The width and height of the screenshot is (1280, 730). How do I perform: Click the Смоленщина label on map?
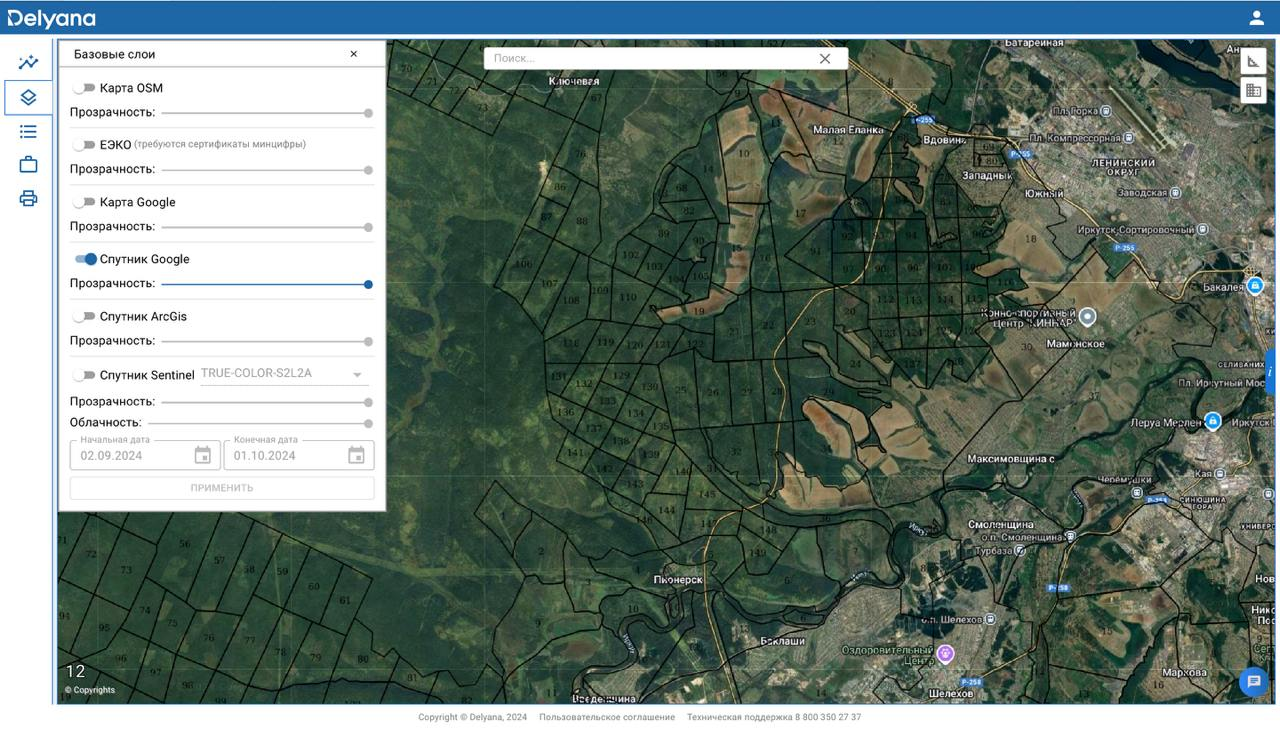coord(1001,524)
